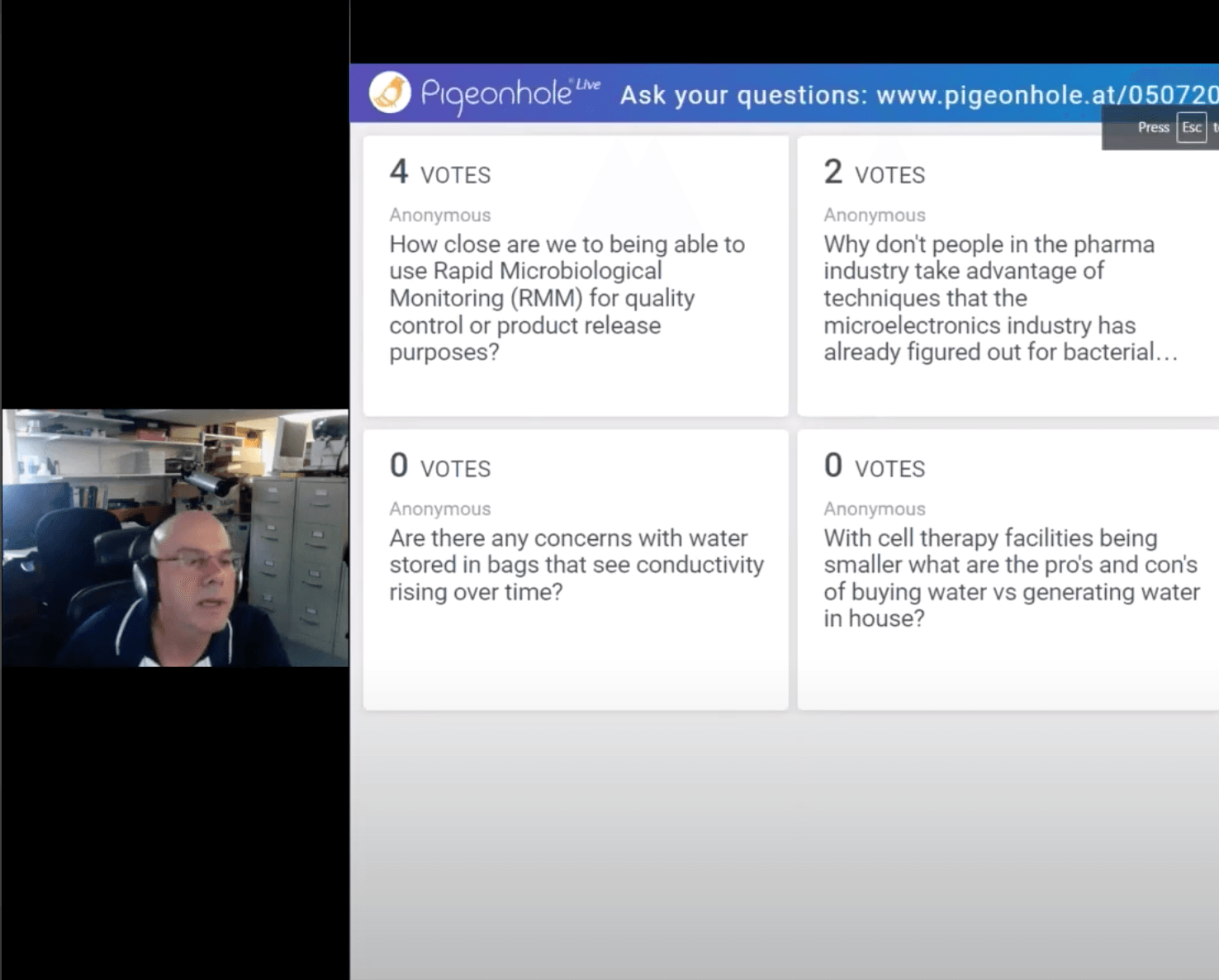Viewport: 1219px width, 980px height.
Task: Select the water stored in bags question text
Action: tap(576, 565)
